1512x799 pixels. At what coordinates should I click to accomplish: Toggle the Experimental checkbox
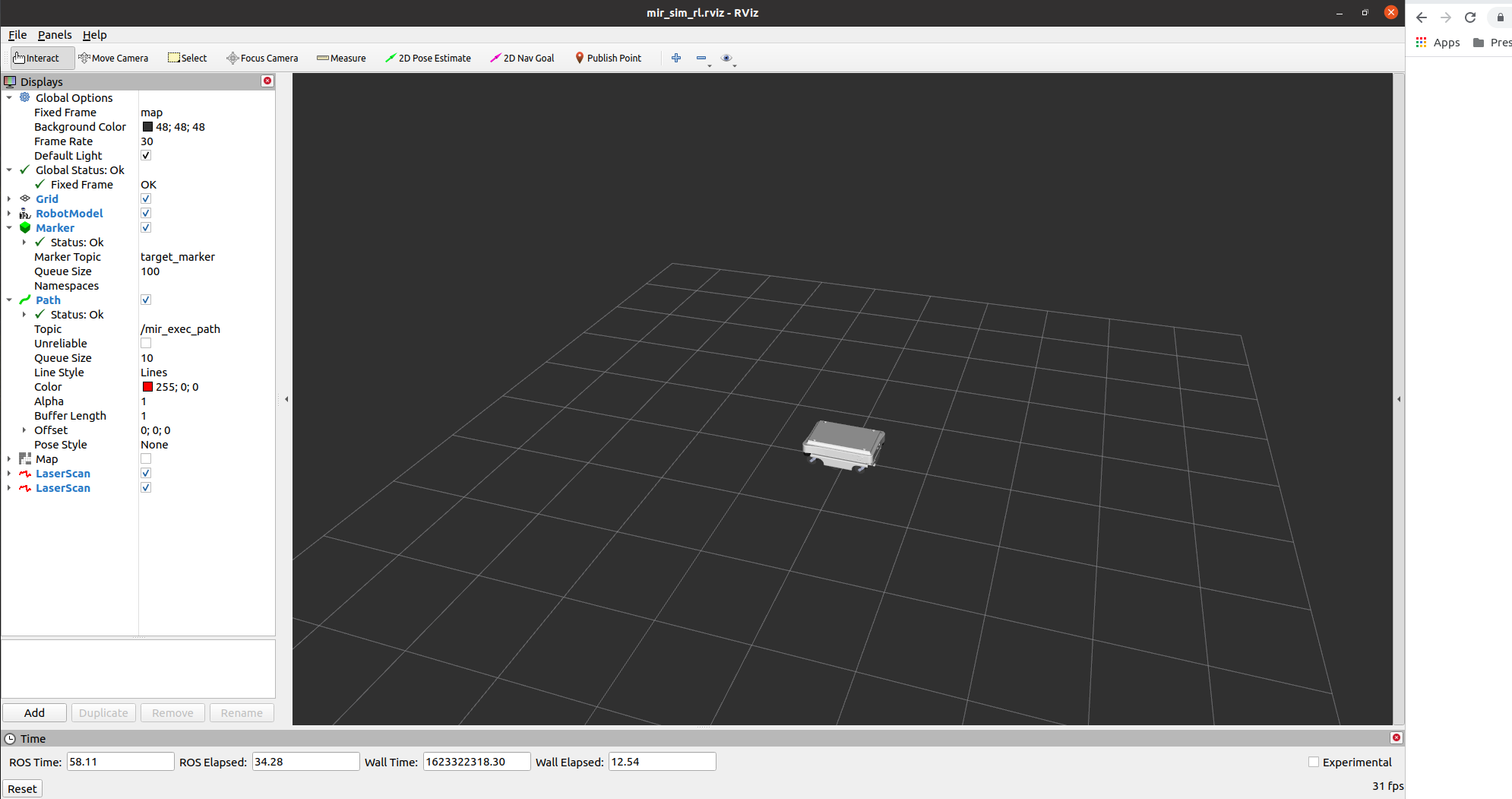(1314, 762)
